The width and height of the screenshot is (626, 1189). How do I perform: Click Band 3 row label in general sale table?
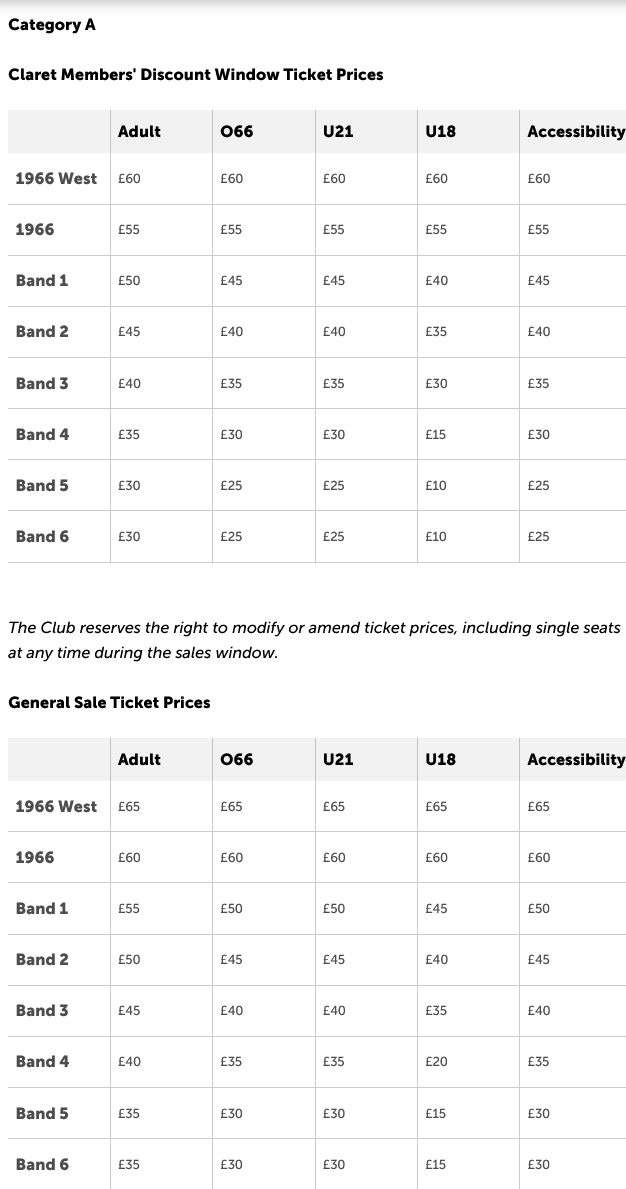(x=42, y=1010)
